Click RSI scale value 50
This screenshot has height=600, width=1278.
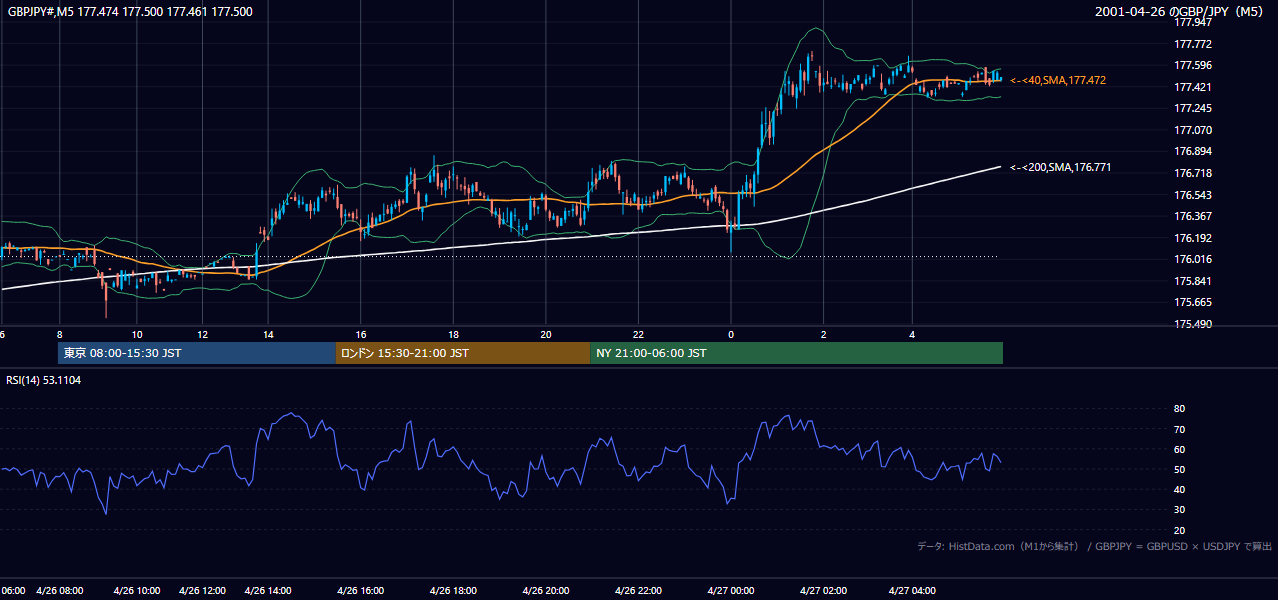pos(1179,469)
